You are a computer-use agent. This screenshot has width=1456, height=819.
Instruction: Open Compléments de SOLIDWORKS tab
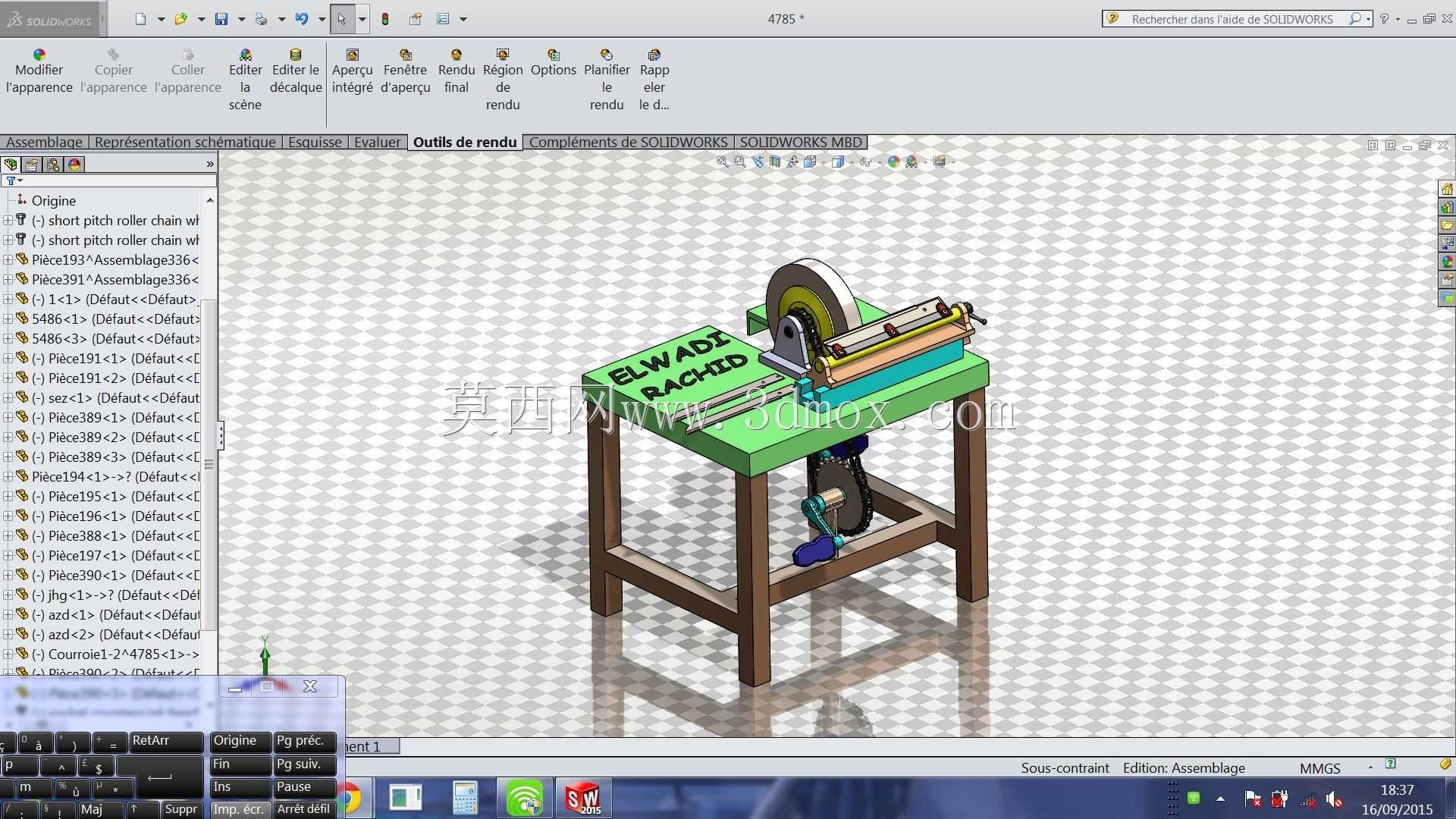628,143
